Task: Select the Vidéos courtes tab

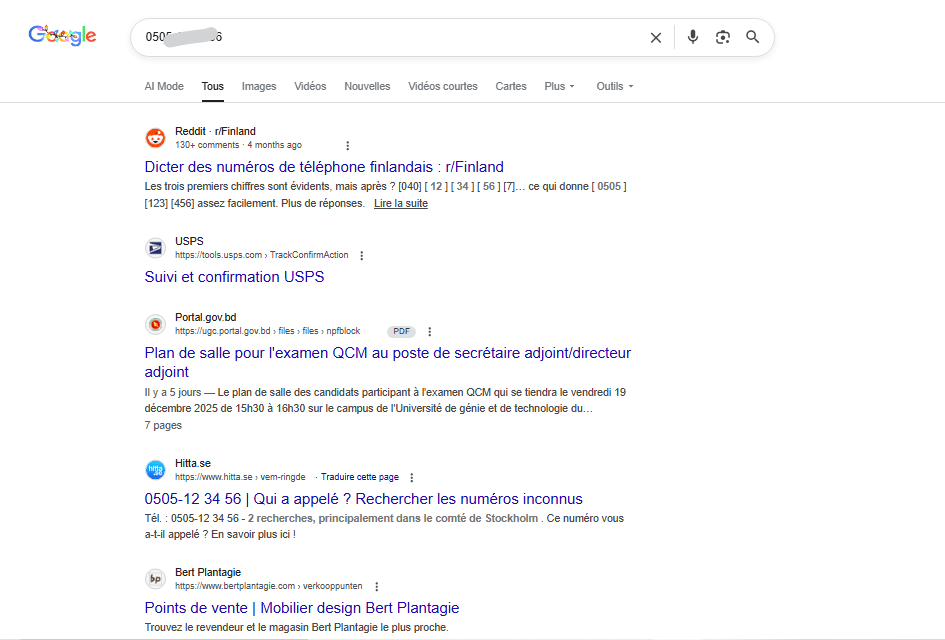Action: [x=443, y=86]
